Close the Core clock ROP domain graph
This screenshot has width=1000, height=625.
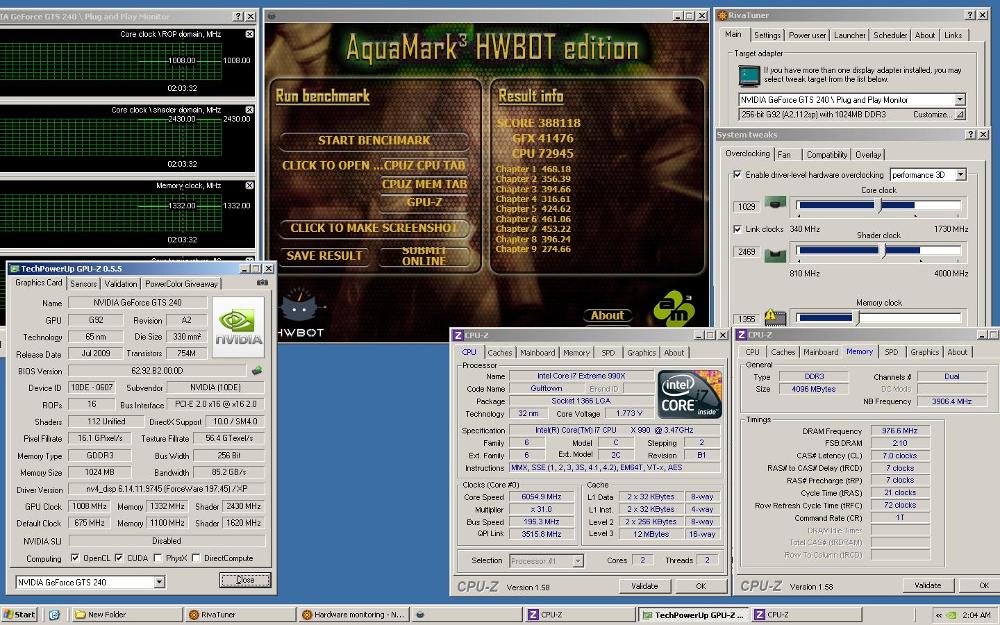click(x=249, y=34)
